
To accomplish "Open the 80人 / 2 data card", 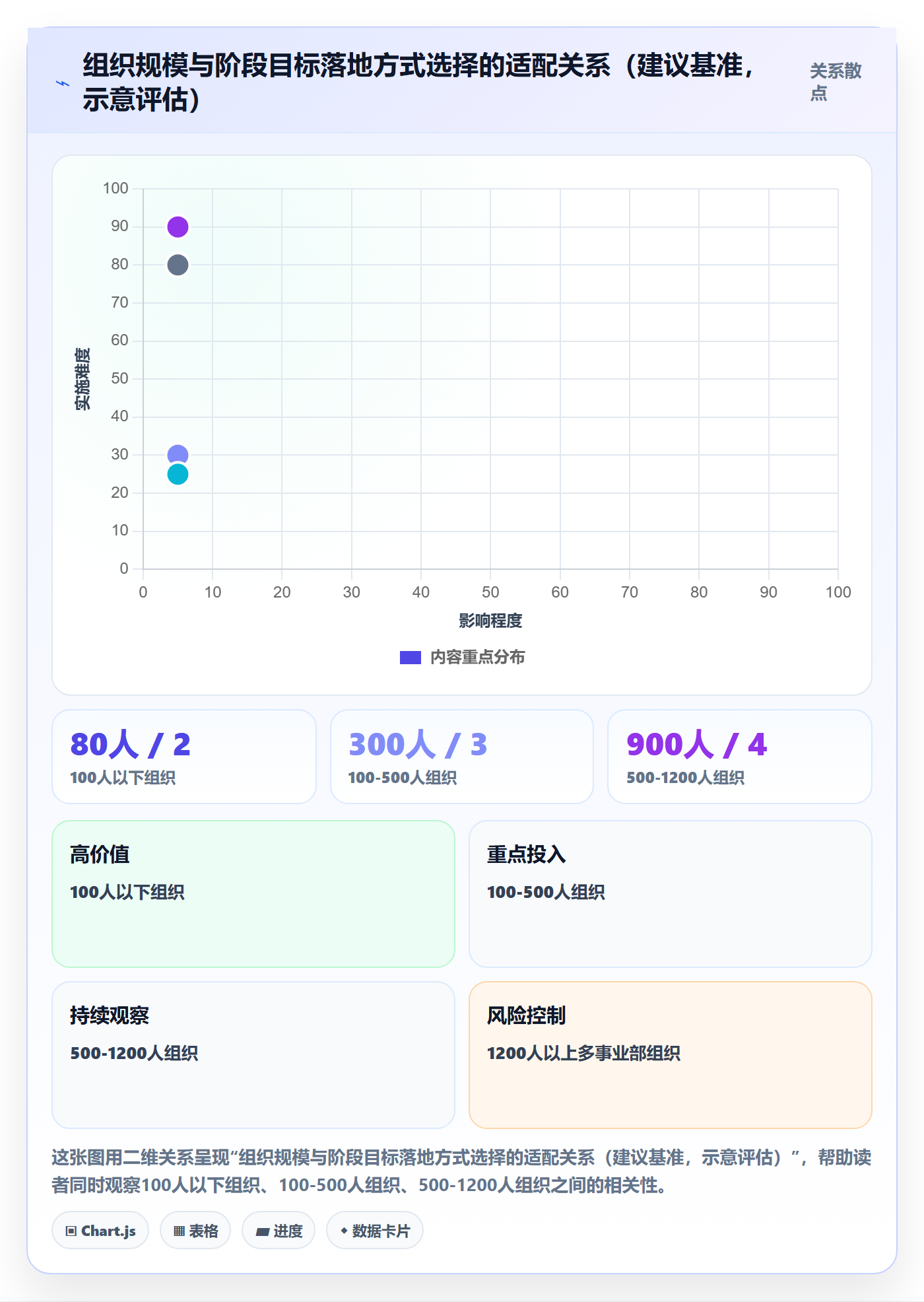I will pos(184,757).
